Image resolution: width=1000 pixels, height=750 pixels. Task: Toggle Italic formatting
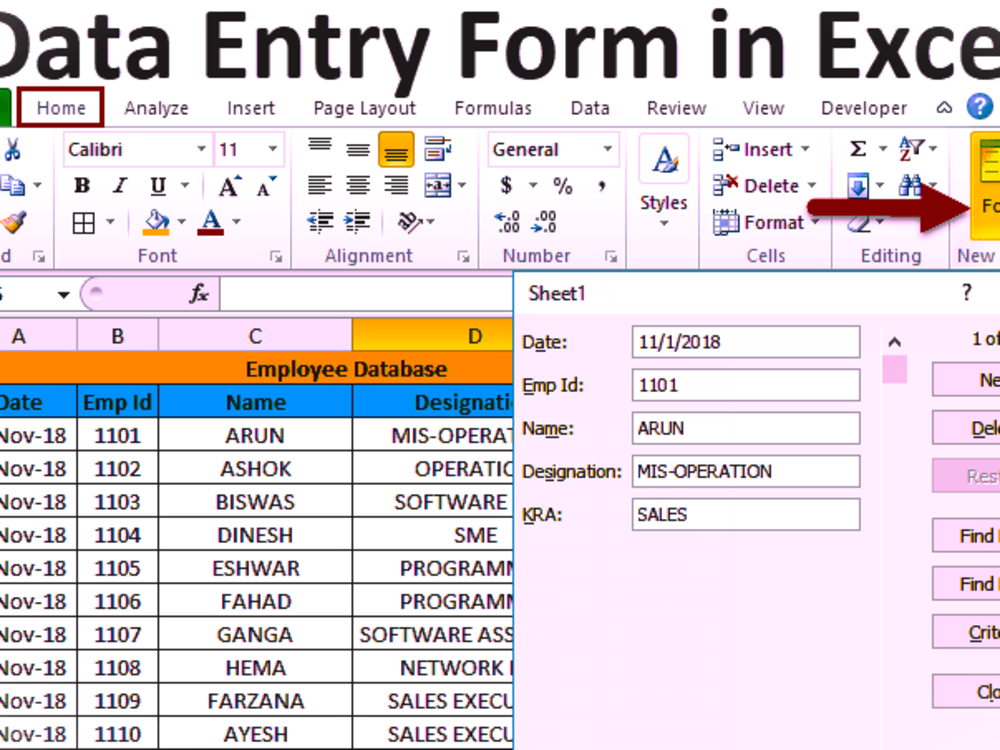[x=119, y=186]
